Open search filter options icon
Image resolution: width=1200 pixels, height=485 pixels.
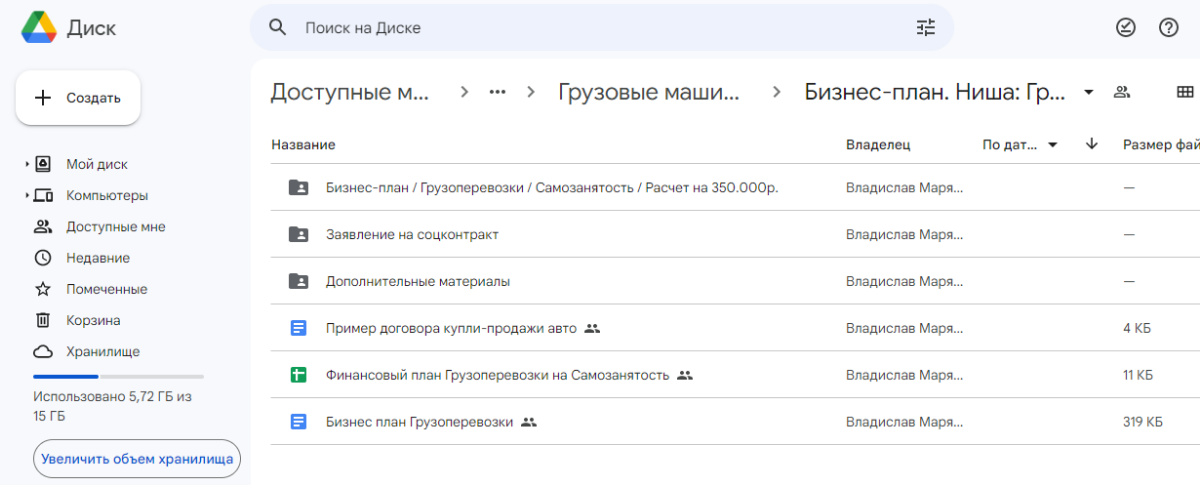click(x=925, y=28)
